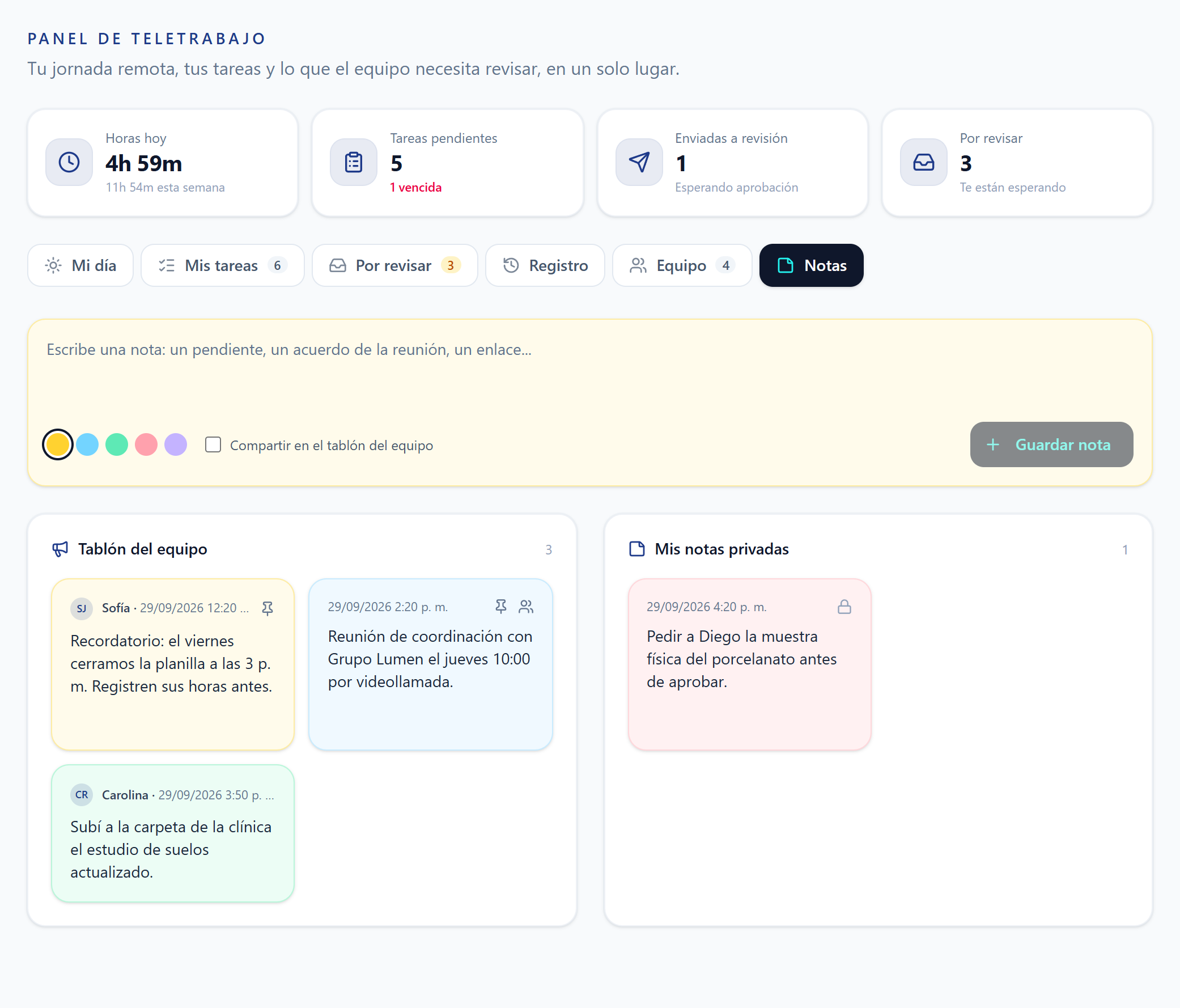The width and height of the screenshot is (1180, 1008).
Task: Click 'Te están esperando' text
Action: pos(1013,188)
